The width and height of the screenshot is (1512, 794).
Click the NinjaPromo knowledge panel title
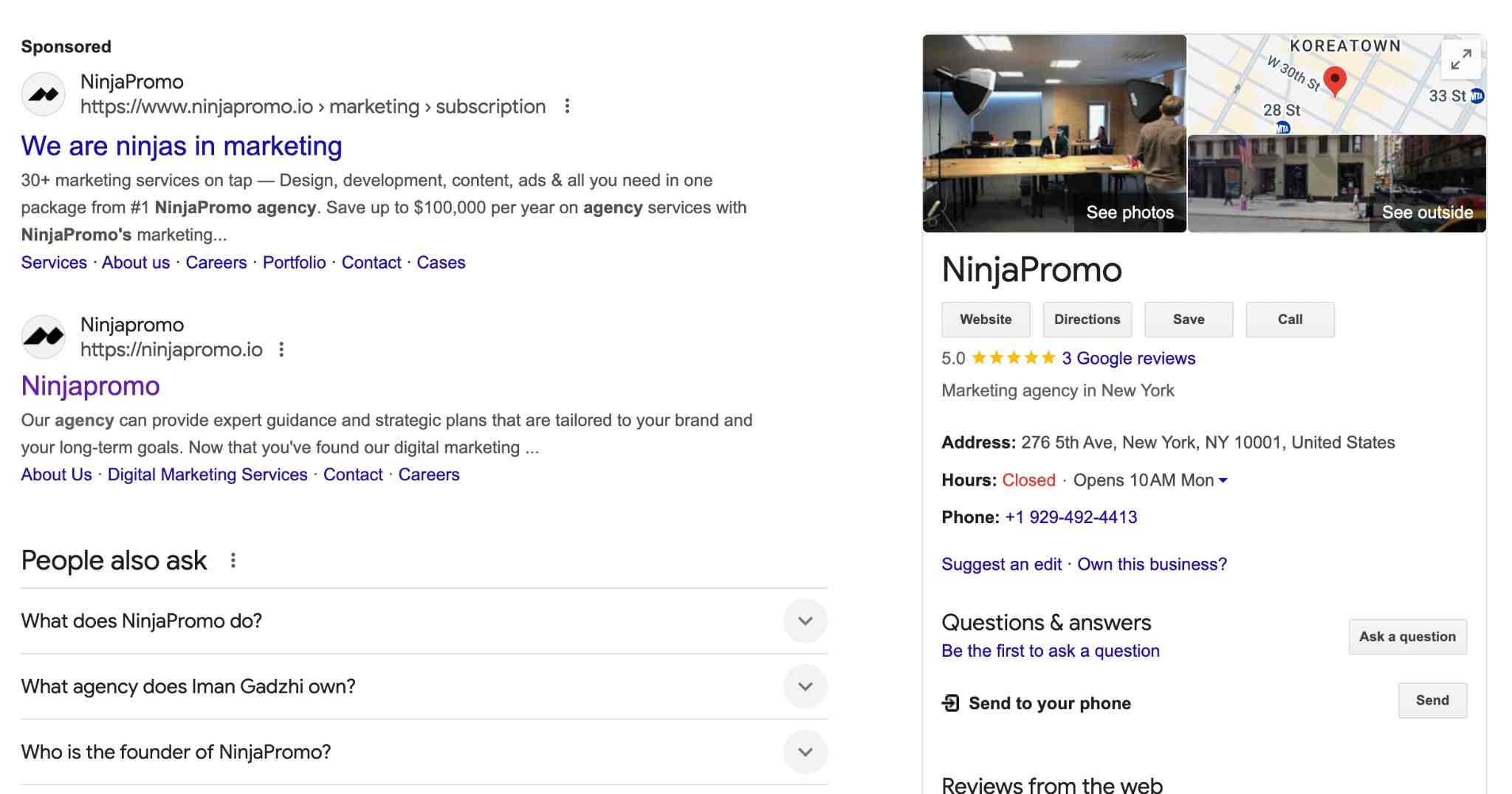click(1031, 270)
